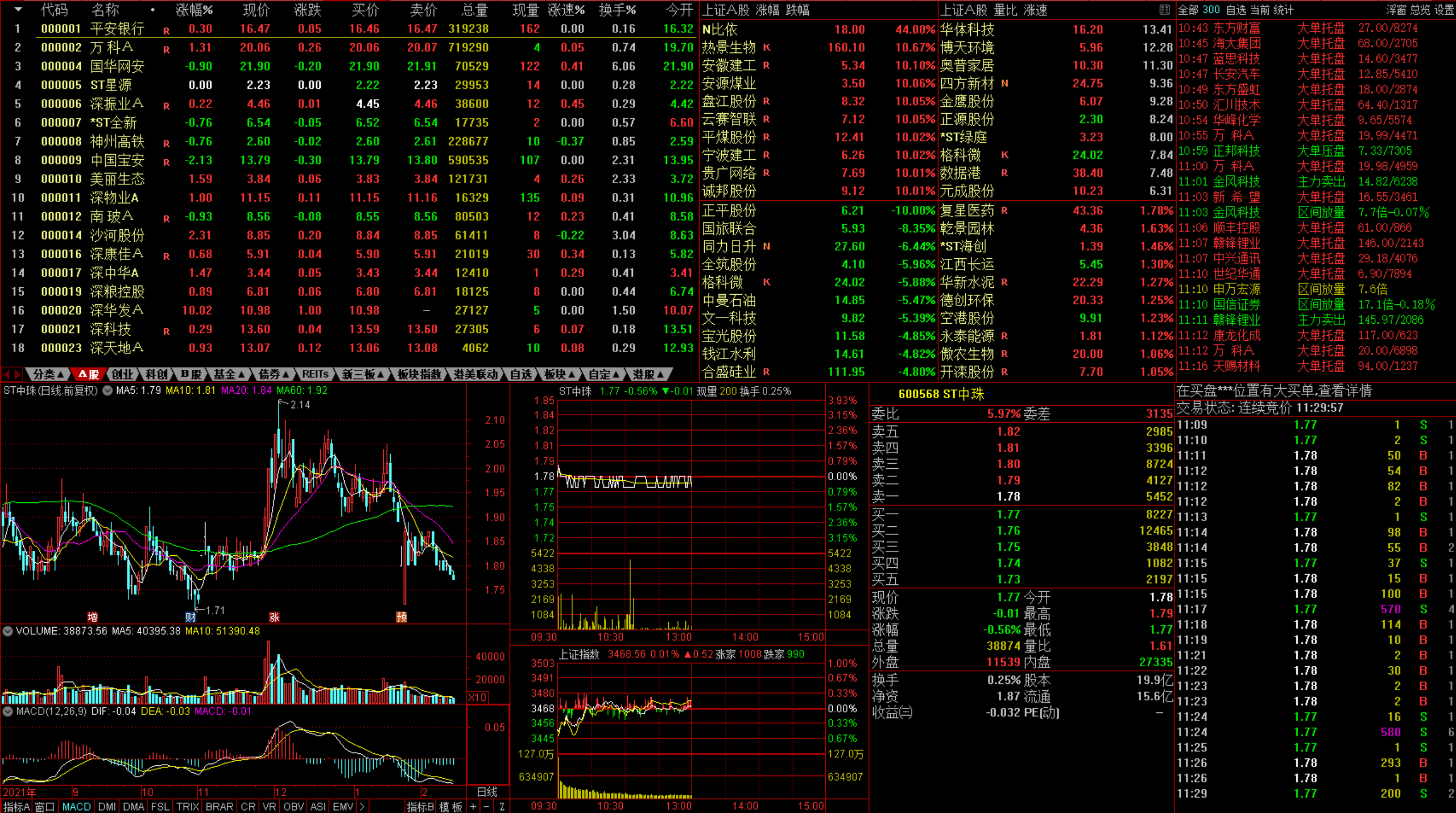This screenshot has width=1456, height=813.
Task: Expand the 分类 category dropdown tab
Action: tap(48, 374)
